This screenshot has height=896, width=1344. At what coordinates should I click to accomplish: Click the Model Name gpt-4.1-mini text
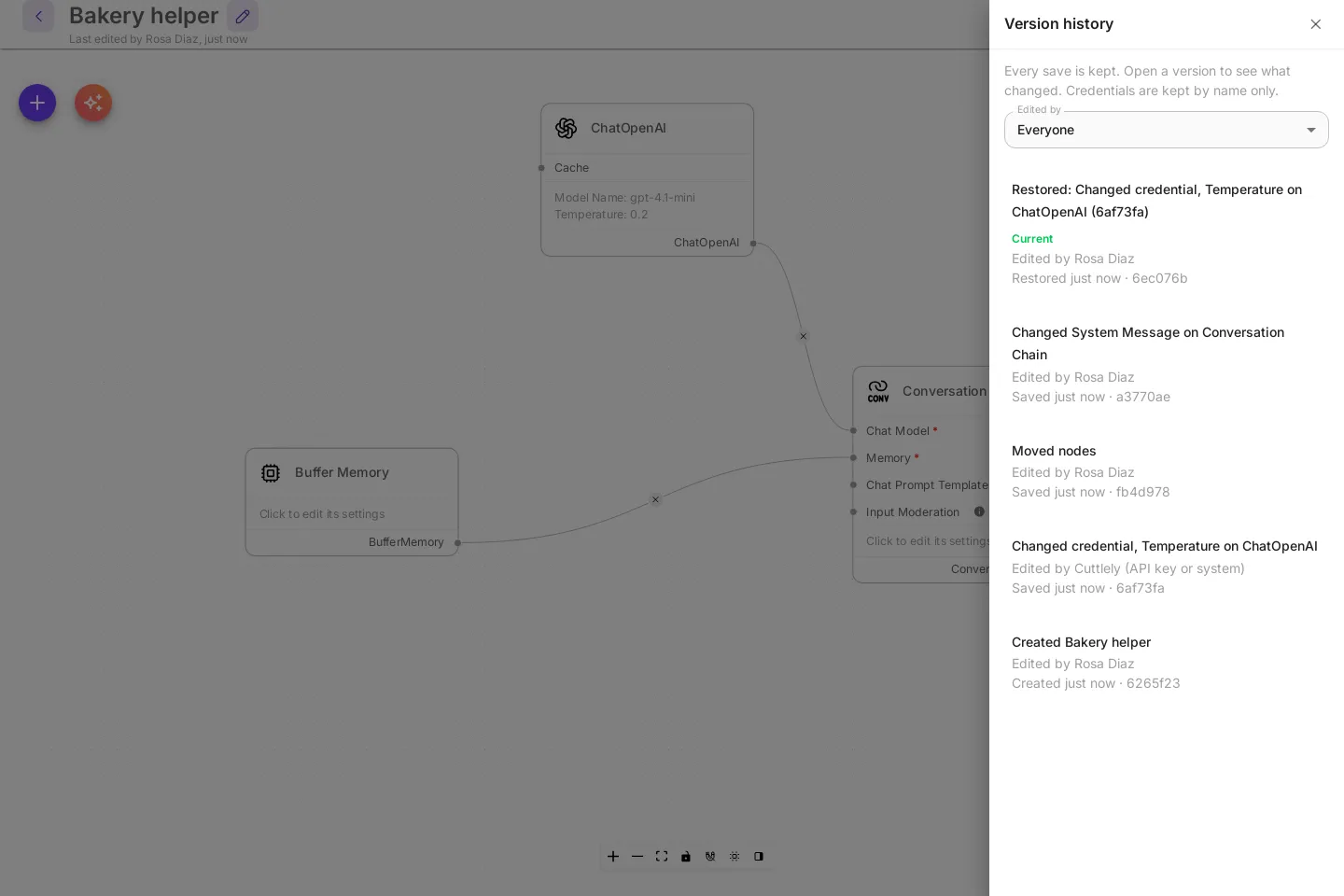click(x=624, y=198)
